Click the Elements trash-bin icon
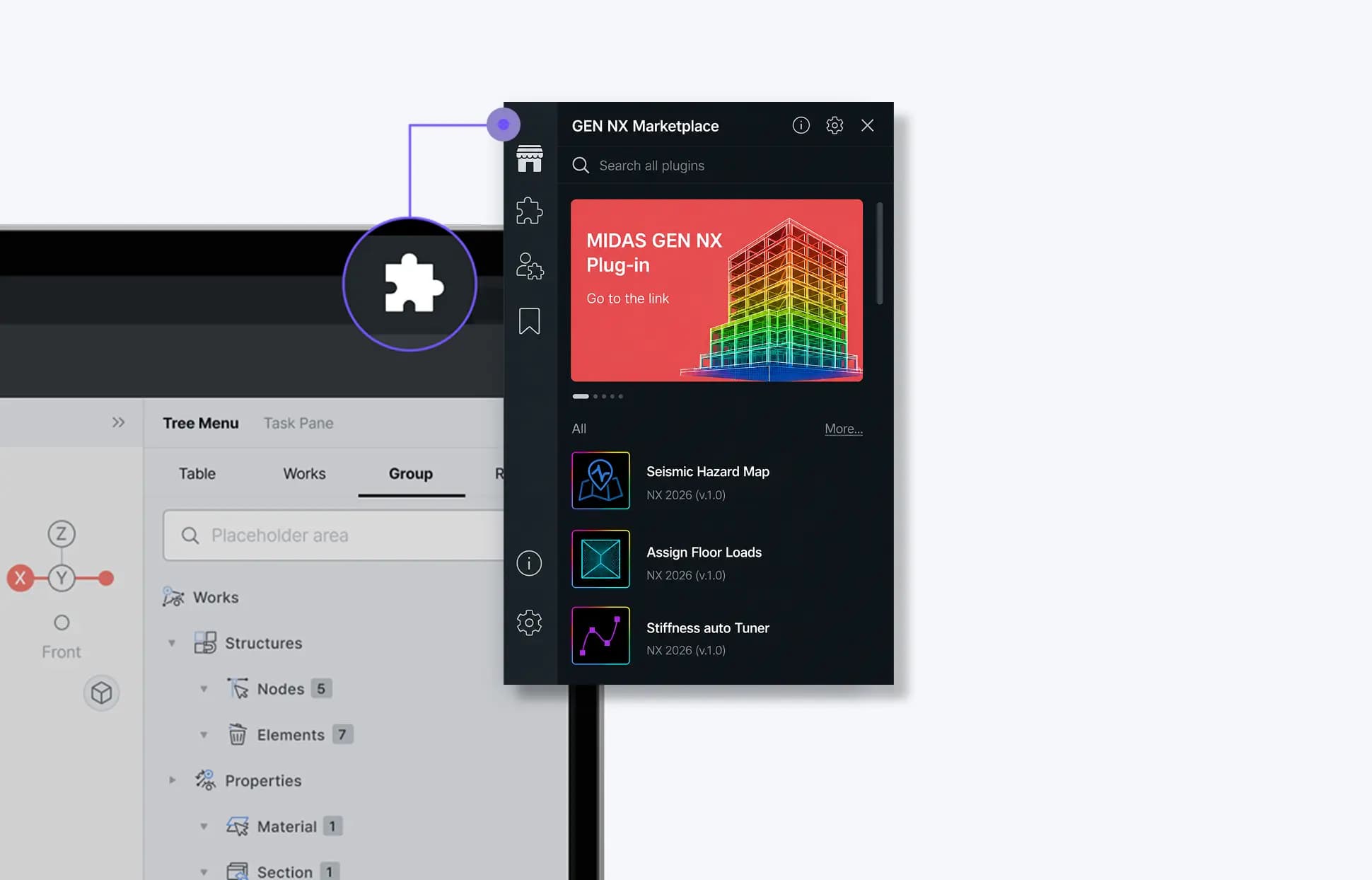The width and height of the screenshot is (1372, 880). pyautogui.click(x=238, y=734)
